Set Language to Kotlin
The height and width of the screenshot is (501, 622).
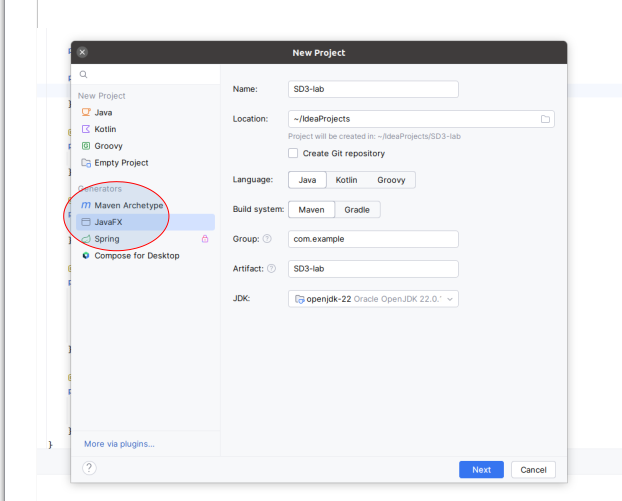[346, 180]
